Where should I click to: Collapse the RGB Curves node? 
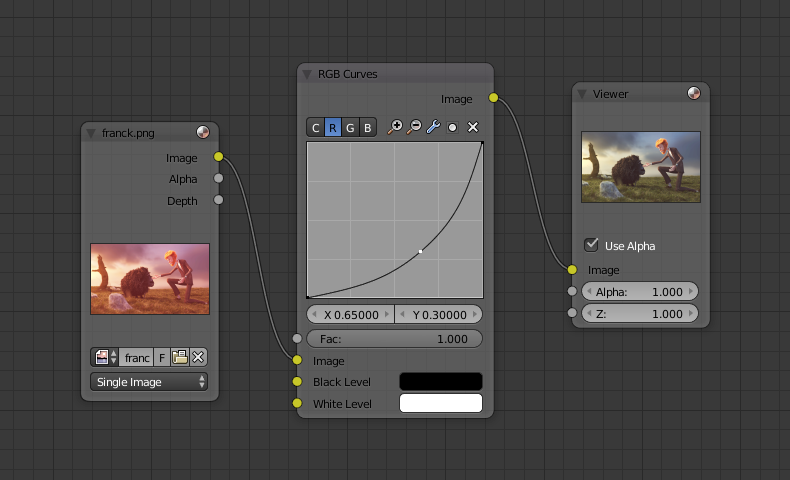pos(307,74)
